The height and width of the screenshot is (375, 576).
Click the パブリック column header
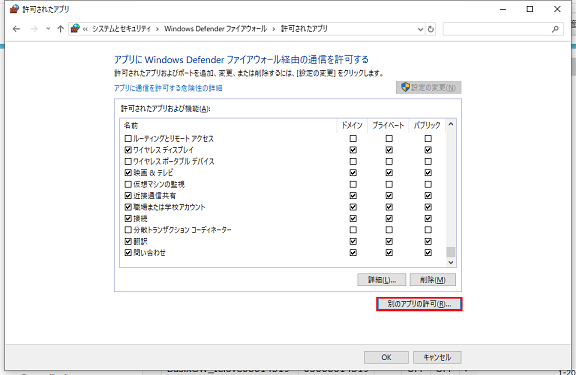(x=426, y=126)
